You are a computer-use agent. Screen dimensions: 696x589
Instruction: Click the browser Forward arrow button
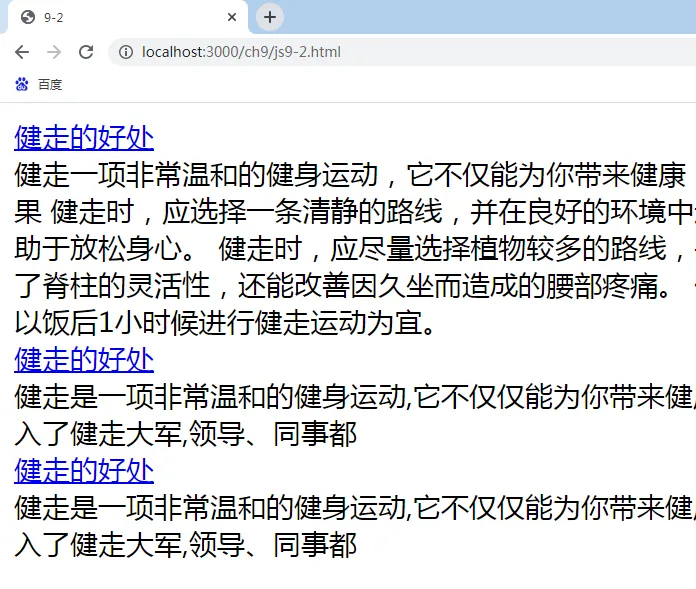click(x=54, y=51)
